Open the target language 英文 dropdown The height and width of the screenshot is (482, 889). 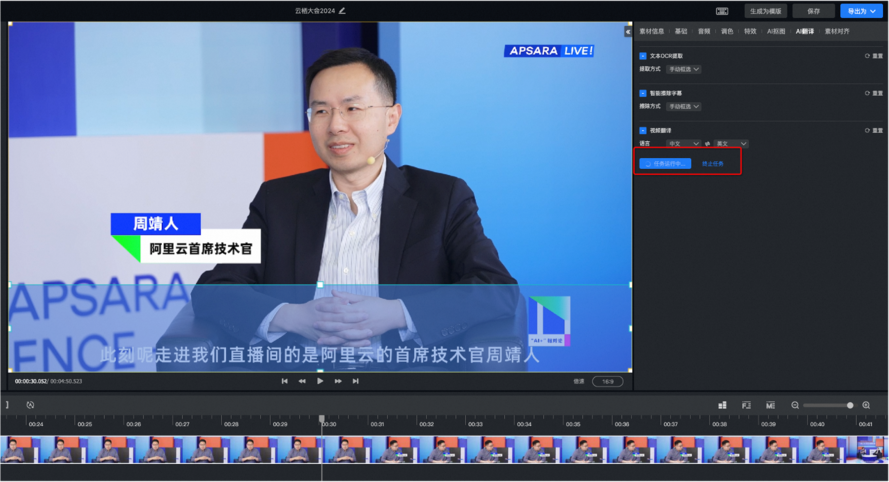pyautogui.click(x=731, y=144)
